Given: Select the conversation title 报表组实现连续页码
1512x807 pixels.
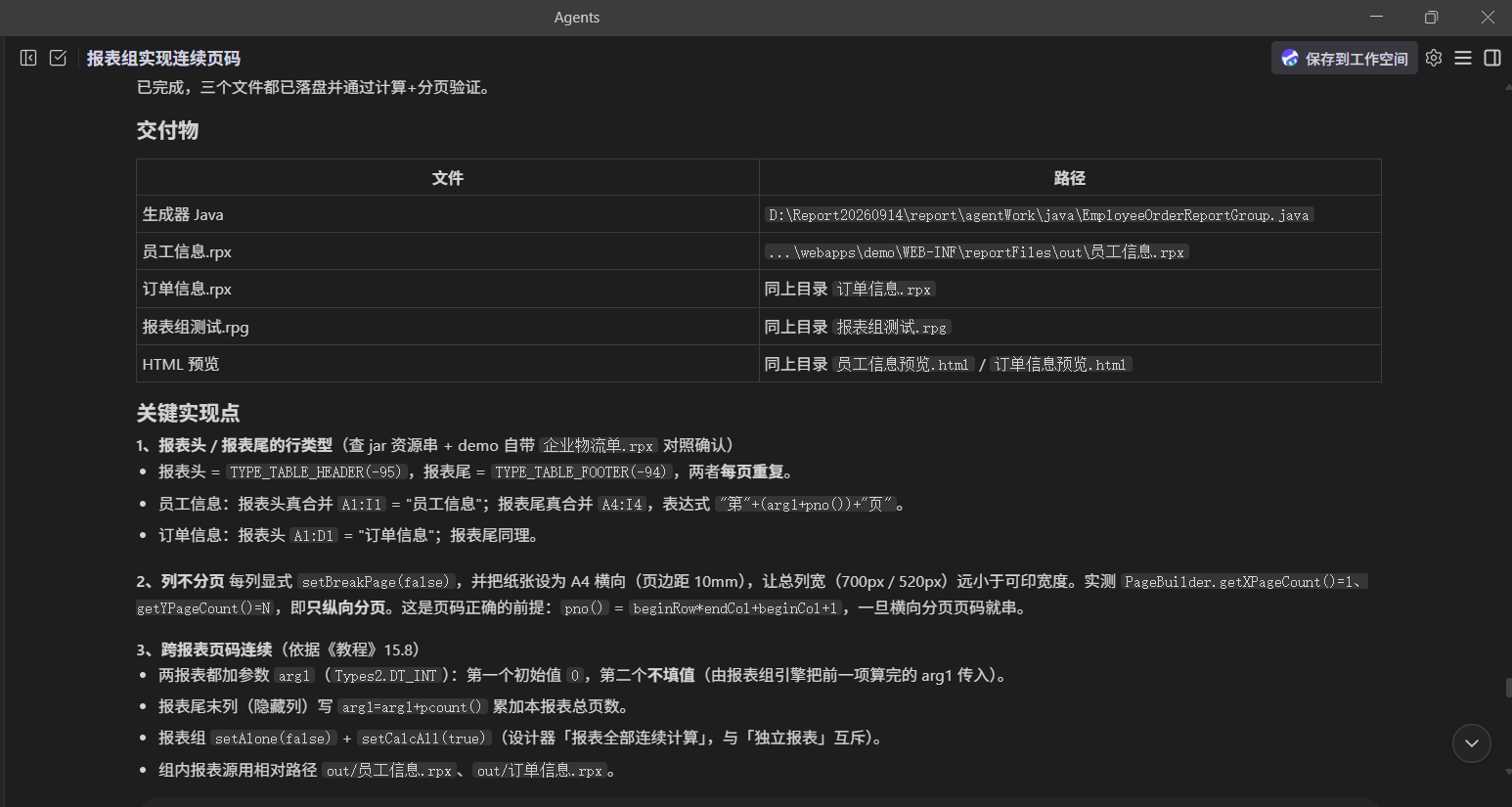Looking at the screenshot, I should [x=163, y=58].
